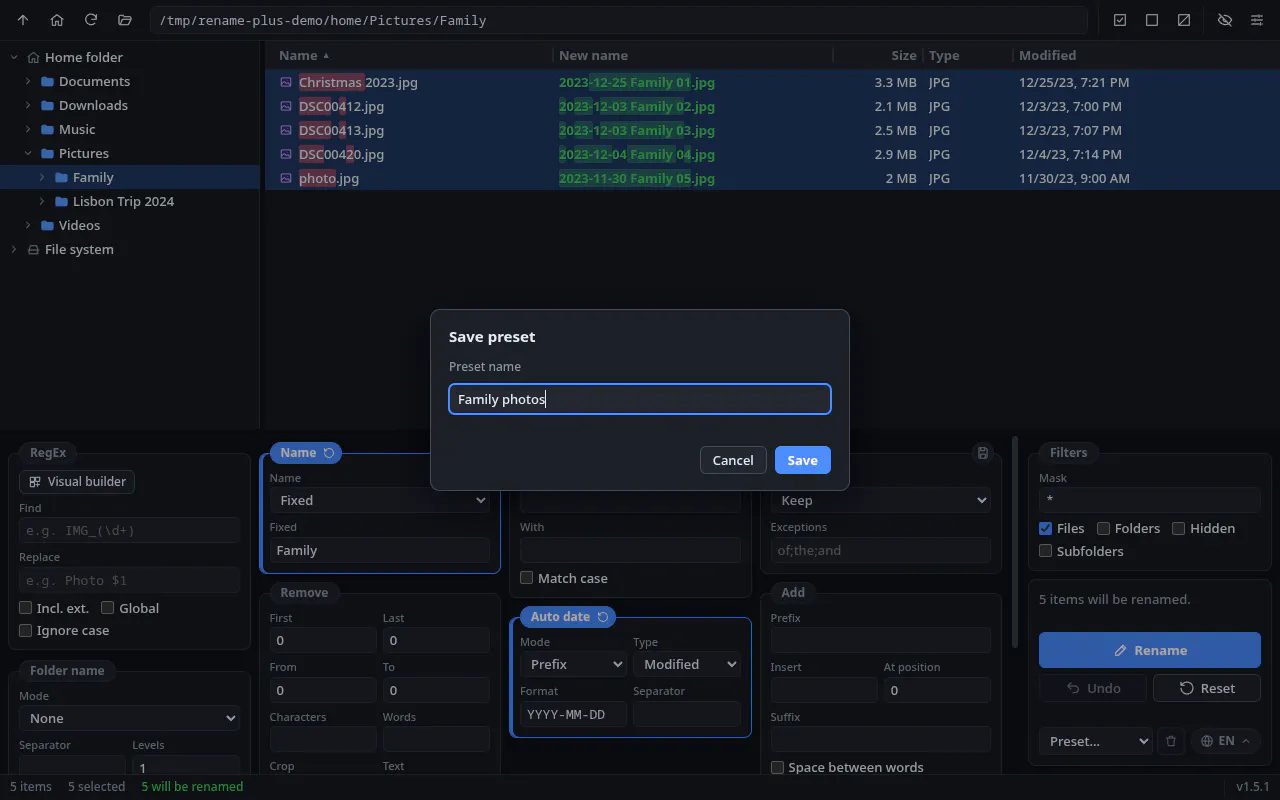Image resolution: width=1280 pixels, height=800 pixels.
Task: Tick the Ignore case checkbox
Action: [x=26, y=631]
